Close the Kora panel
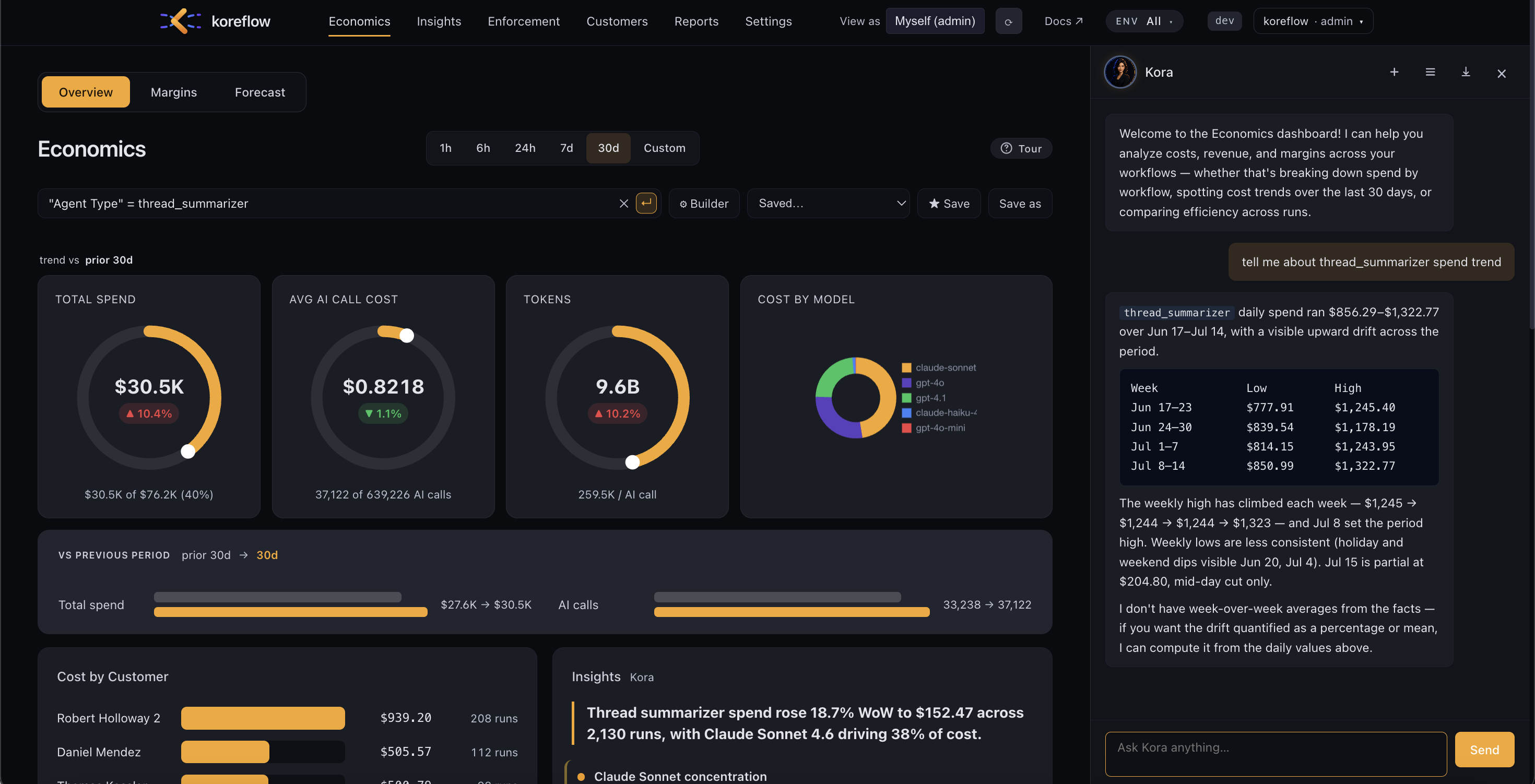 tap(1501, 73)
